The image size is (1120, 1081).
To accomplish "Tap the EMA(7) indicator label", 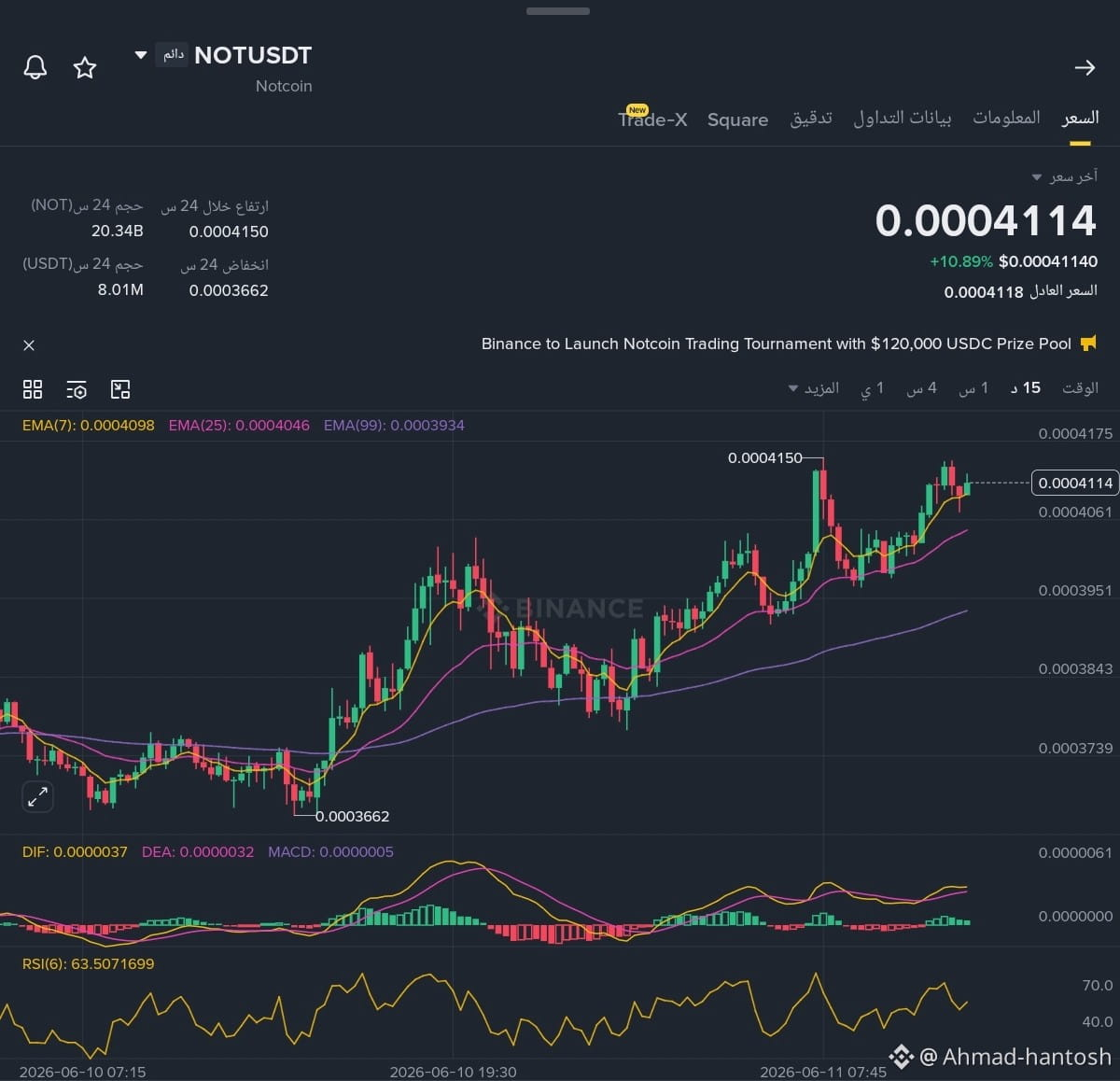I will (89, 426).
